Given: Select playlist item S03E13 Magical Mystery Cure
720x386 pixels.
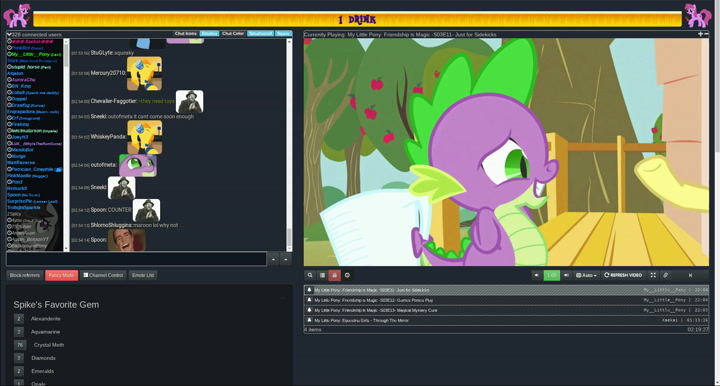Looking at the screenshot, I should coord(506,310).
